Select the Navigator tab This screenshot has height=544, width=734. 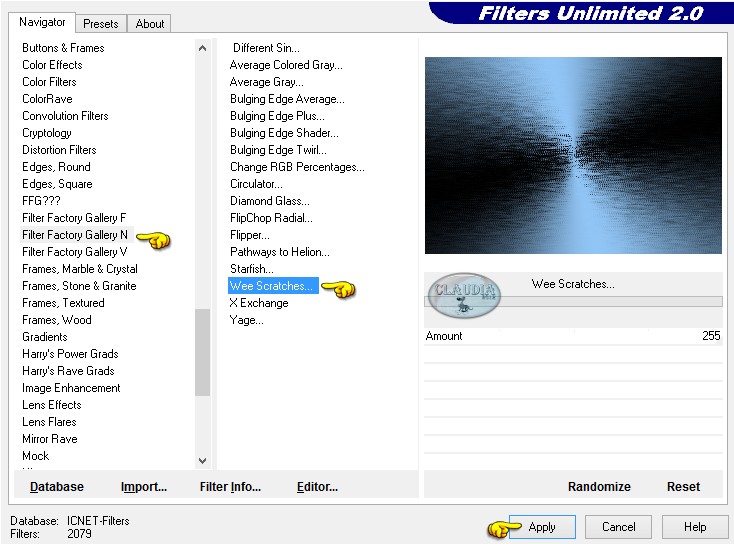[x=42, y=22]
